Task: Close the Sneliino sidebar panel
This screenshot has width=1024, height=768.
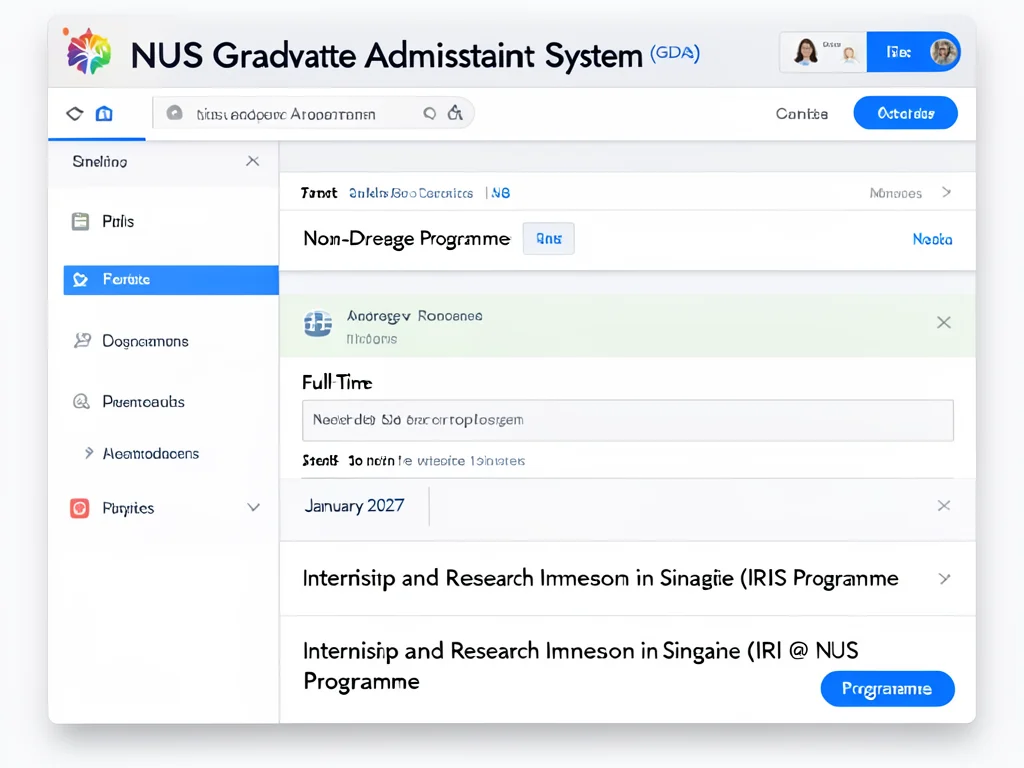Action: tap(253, 161)
